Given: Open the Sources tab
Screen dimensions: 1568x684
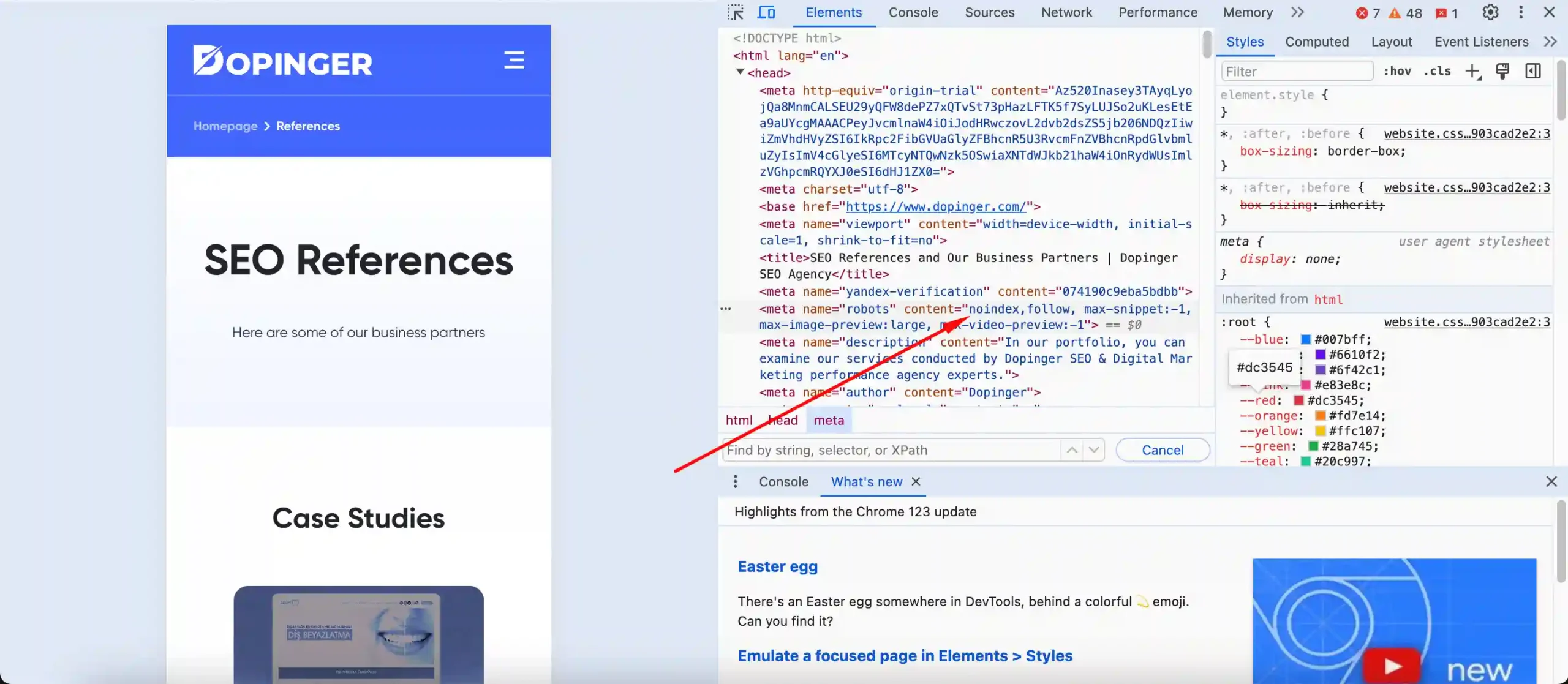Looking at the screenshot, I should (989, 12).
